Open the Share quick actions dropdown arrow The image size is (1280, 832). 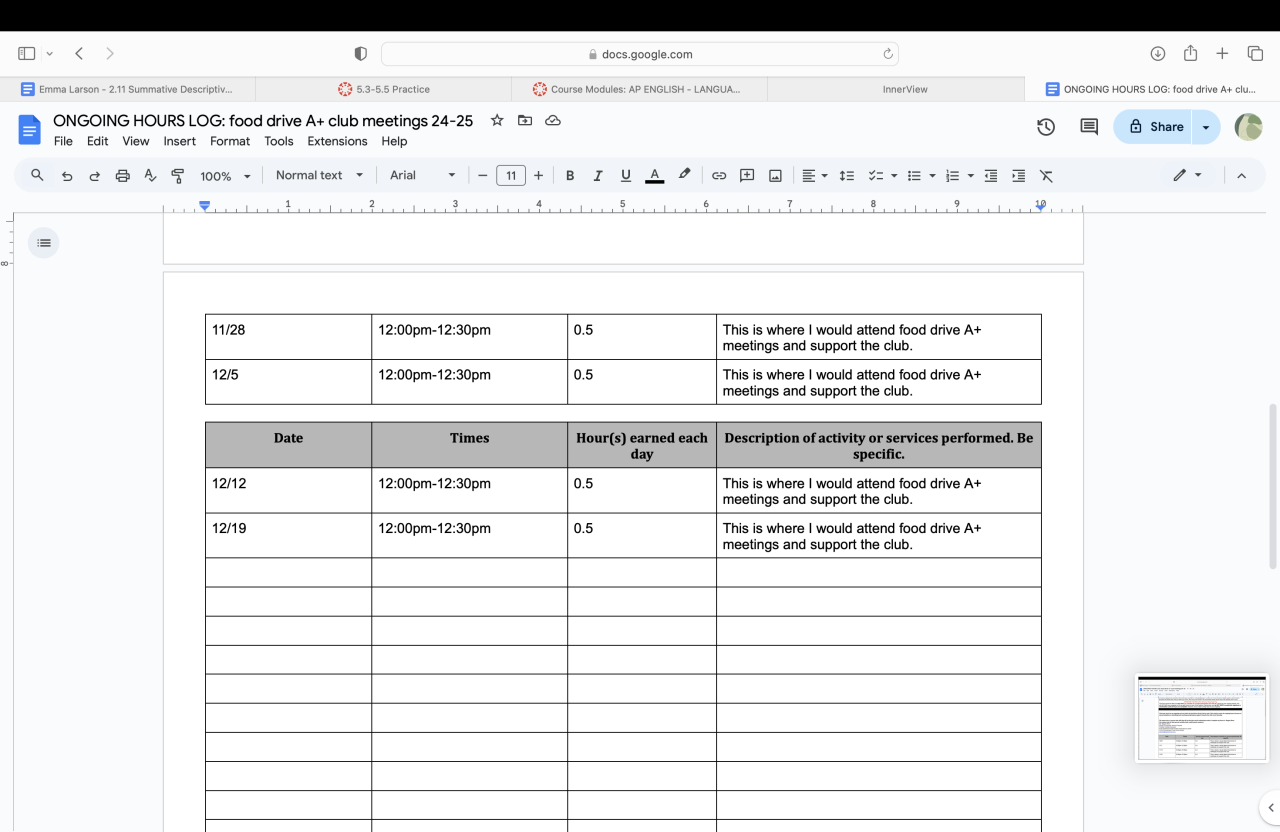coord(1206,127)
